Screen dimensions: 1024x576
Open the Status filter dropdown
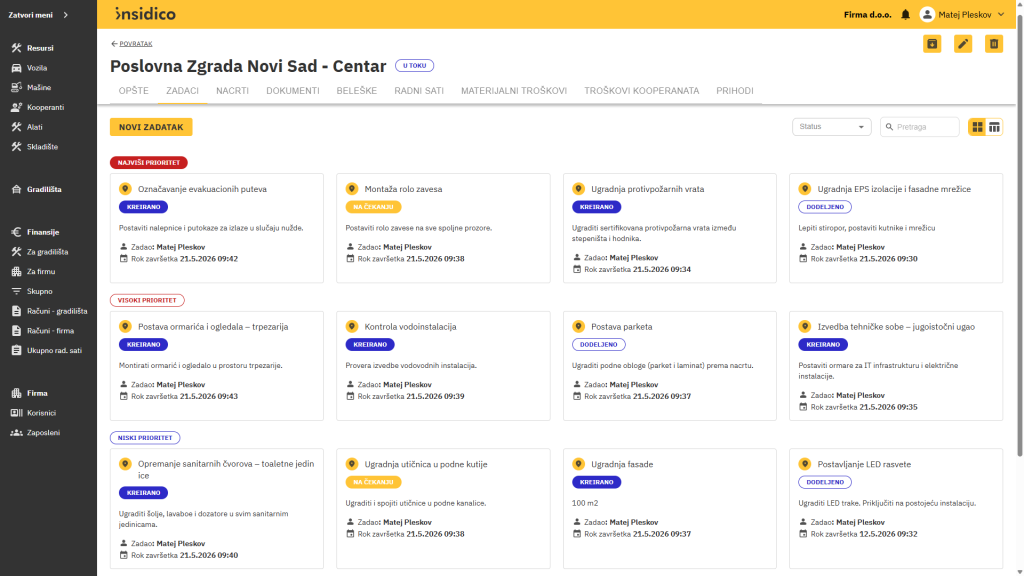(x=831, y=127)
